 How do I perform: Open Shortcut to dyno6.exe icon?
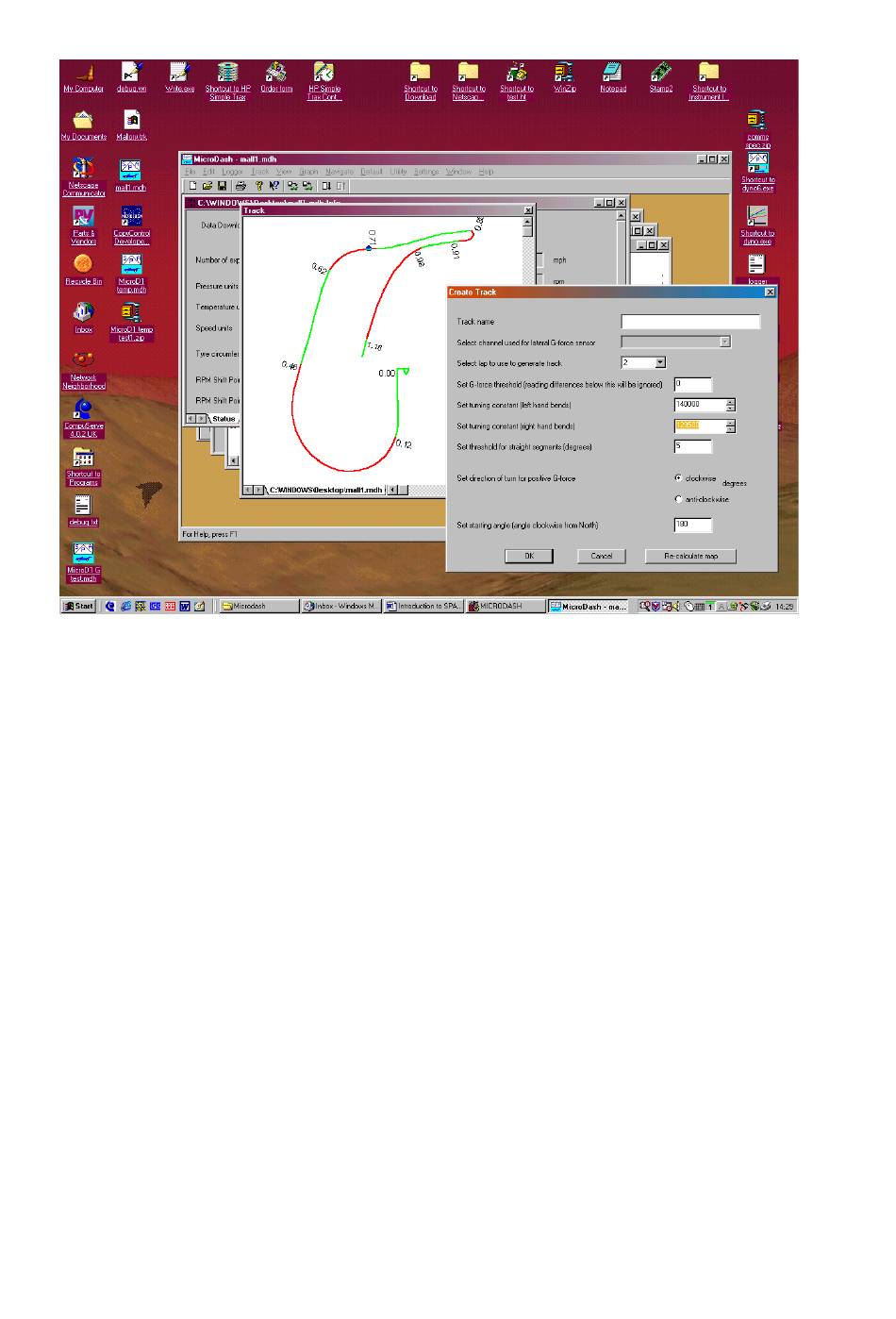coord(757,173)
